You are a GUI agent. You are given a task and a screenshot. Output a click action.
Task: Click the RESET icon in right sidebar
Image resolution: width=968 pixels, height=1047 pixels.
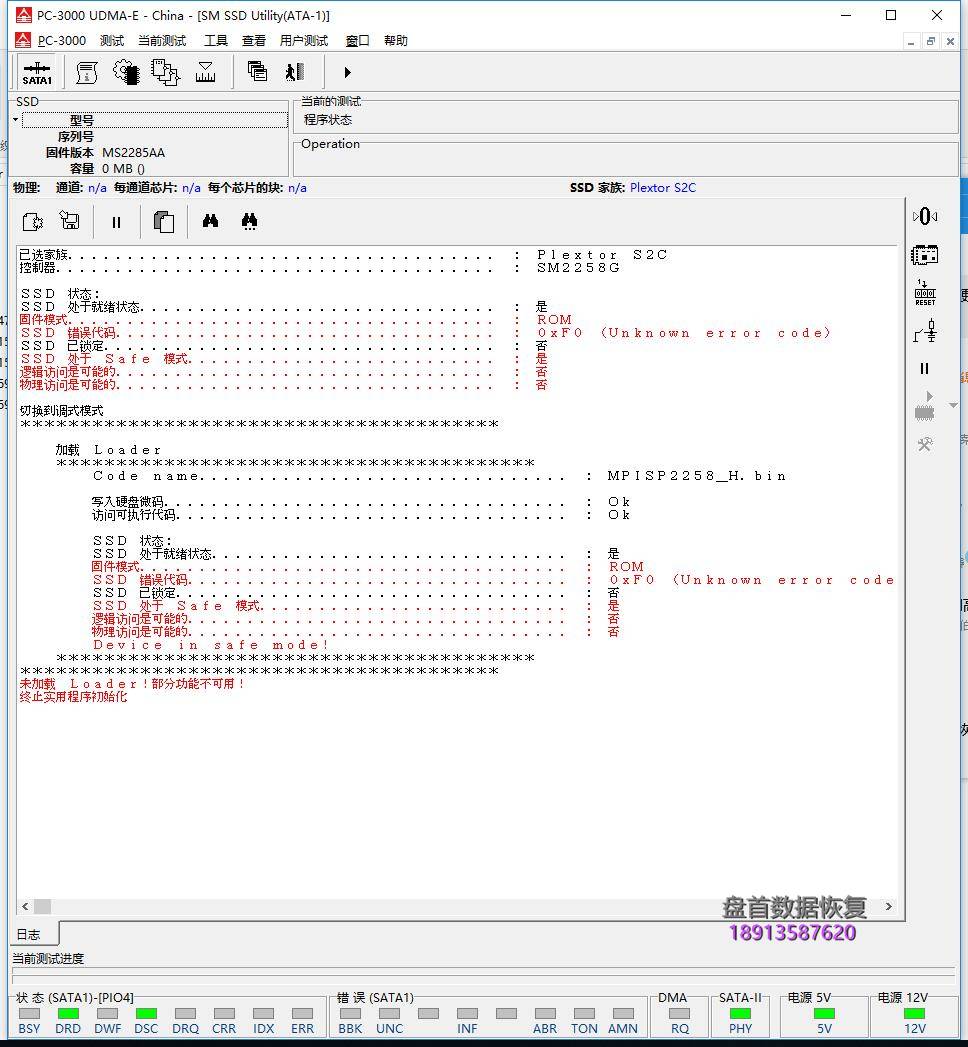click(925, 293)
